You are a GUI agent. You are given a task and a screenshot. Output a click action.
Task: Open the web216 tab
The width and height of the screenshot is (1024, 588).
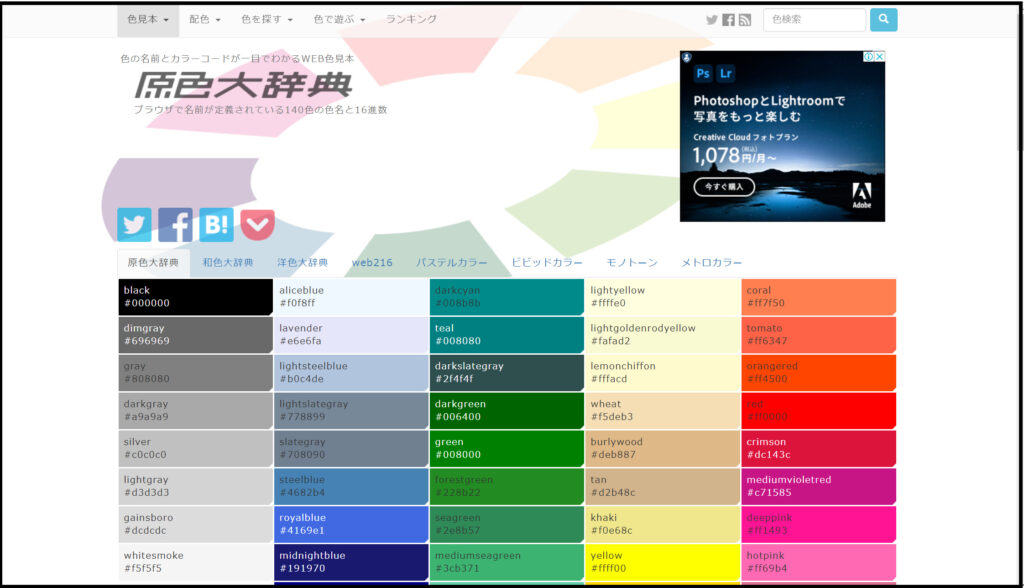click(372, 263)
